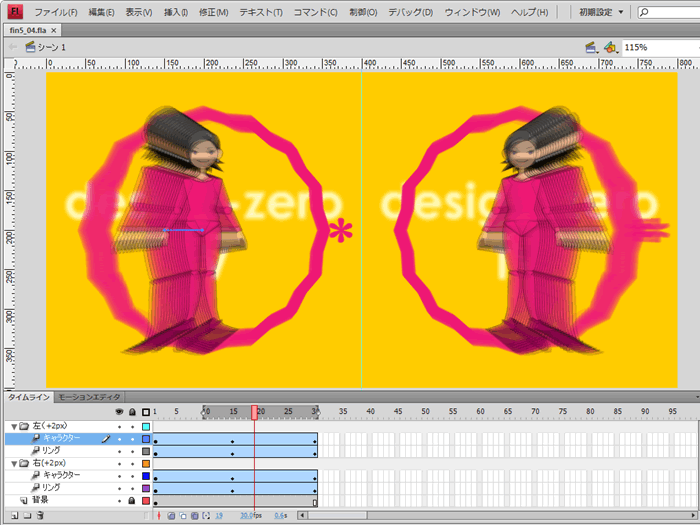Click the New Folder icon in timeline
700x525 pixels.
pyautogui.click(x=25, y=516)
